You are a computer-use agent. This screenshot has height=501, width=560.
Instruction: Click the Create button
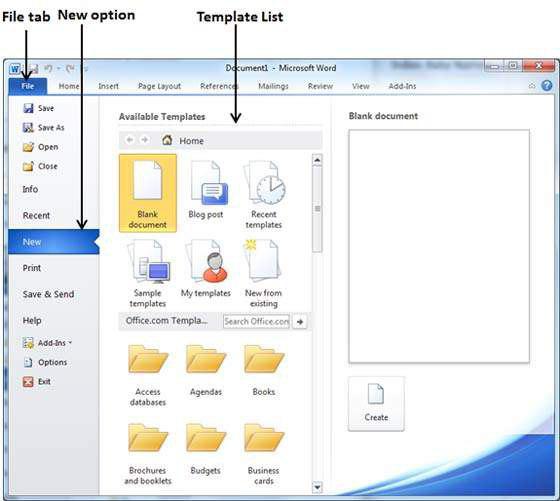tap(376, 404)
